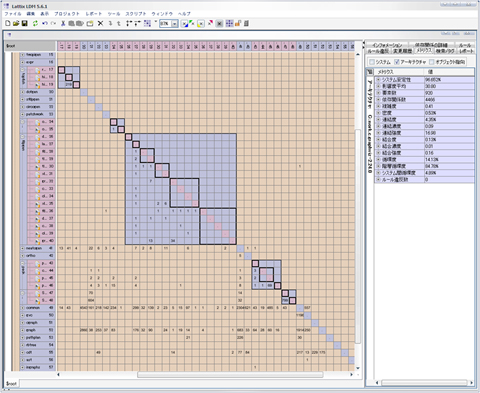Click the gray highlighted X toolbar icon
Screen dimensions: 480x393
tap(219, 23)
